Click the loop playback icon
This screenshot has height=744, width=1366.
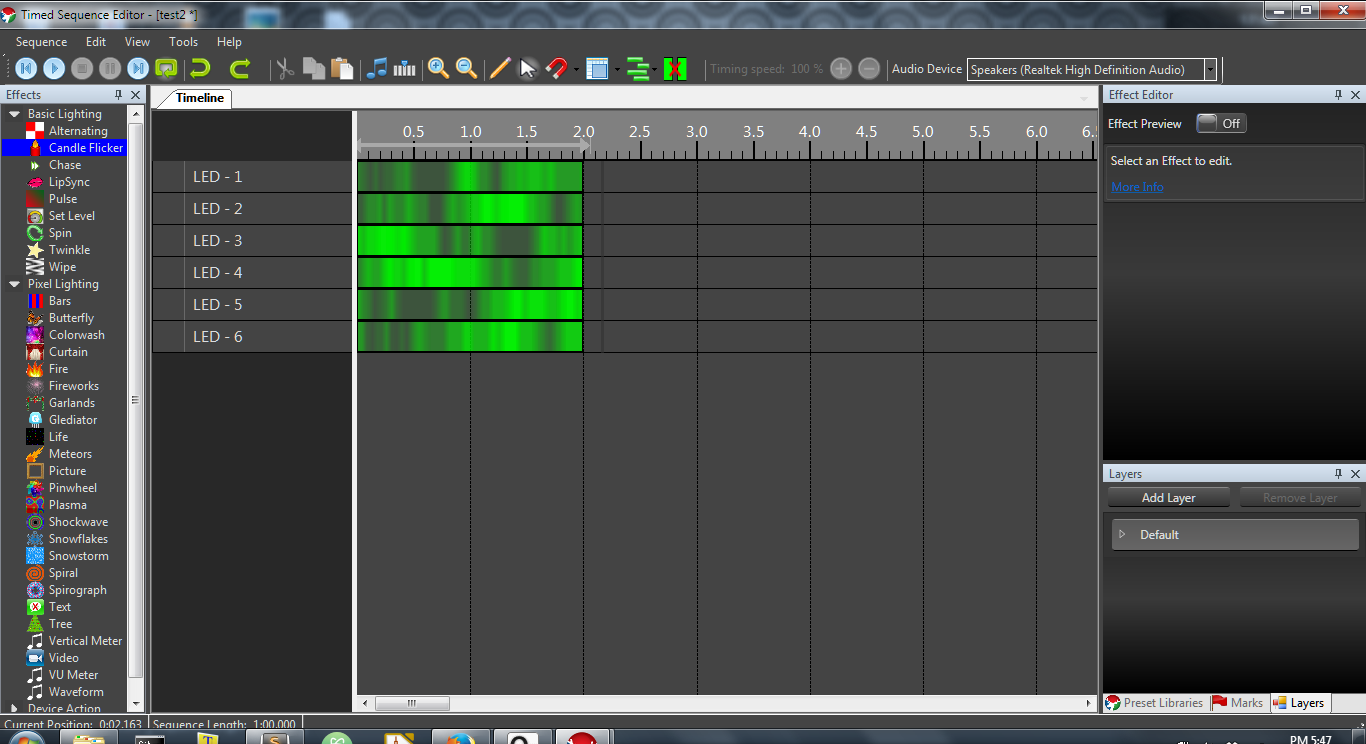[167, 69]
